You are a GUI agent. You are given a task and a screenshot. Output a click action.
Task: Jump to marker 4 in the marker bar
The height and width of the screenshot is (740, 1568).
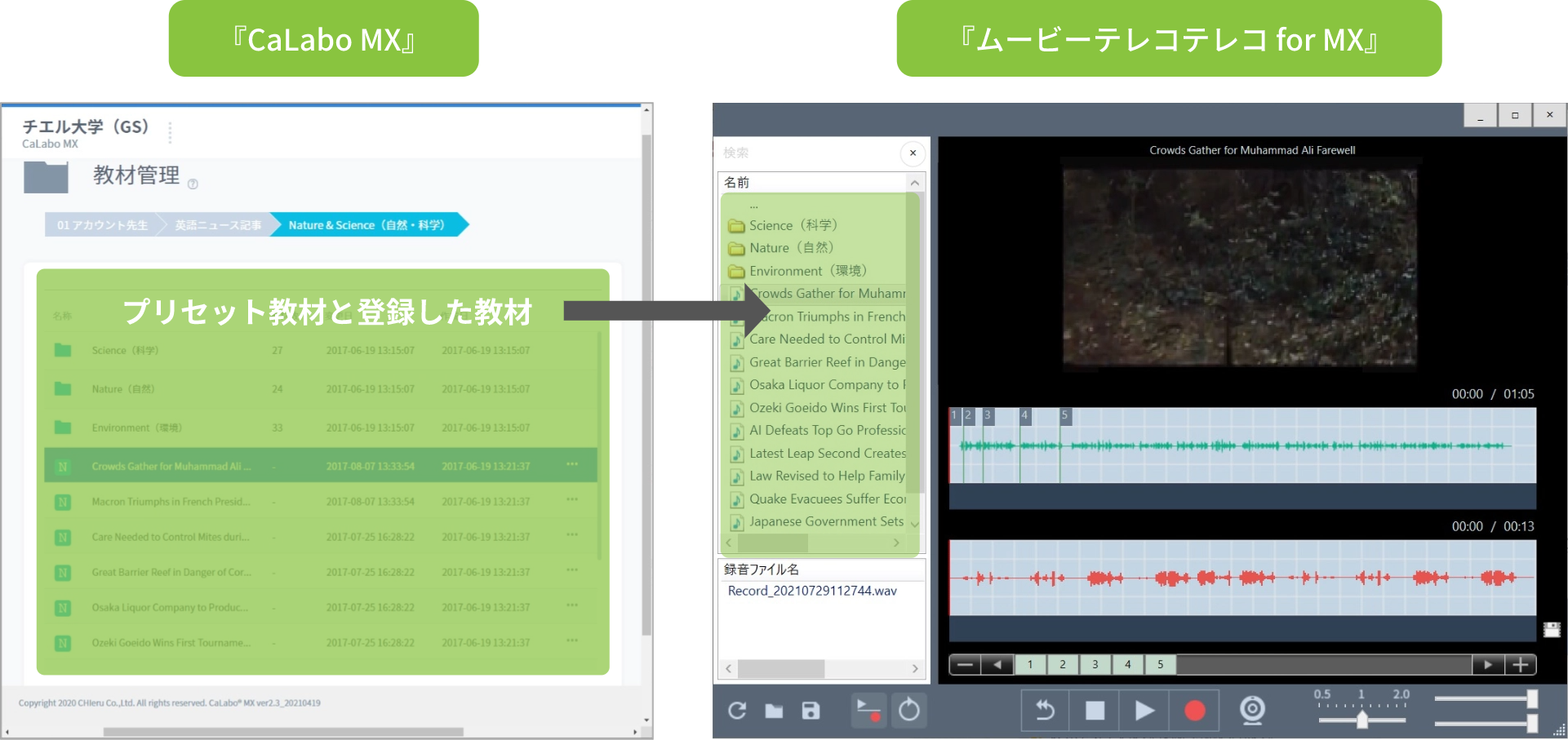(1128, 665)
